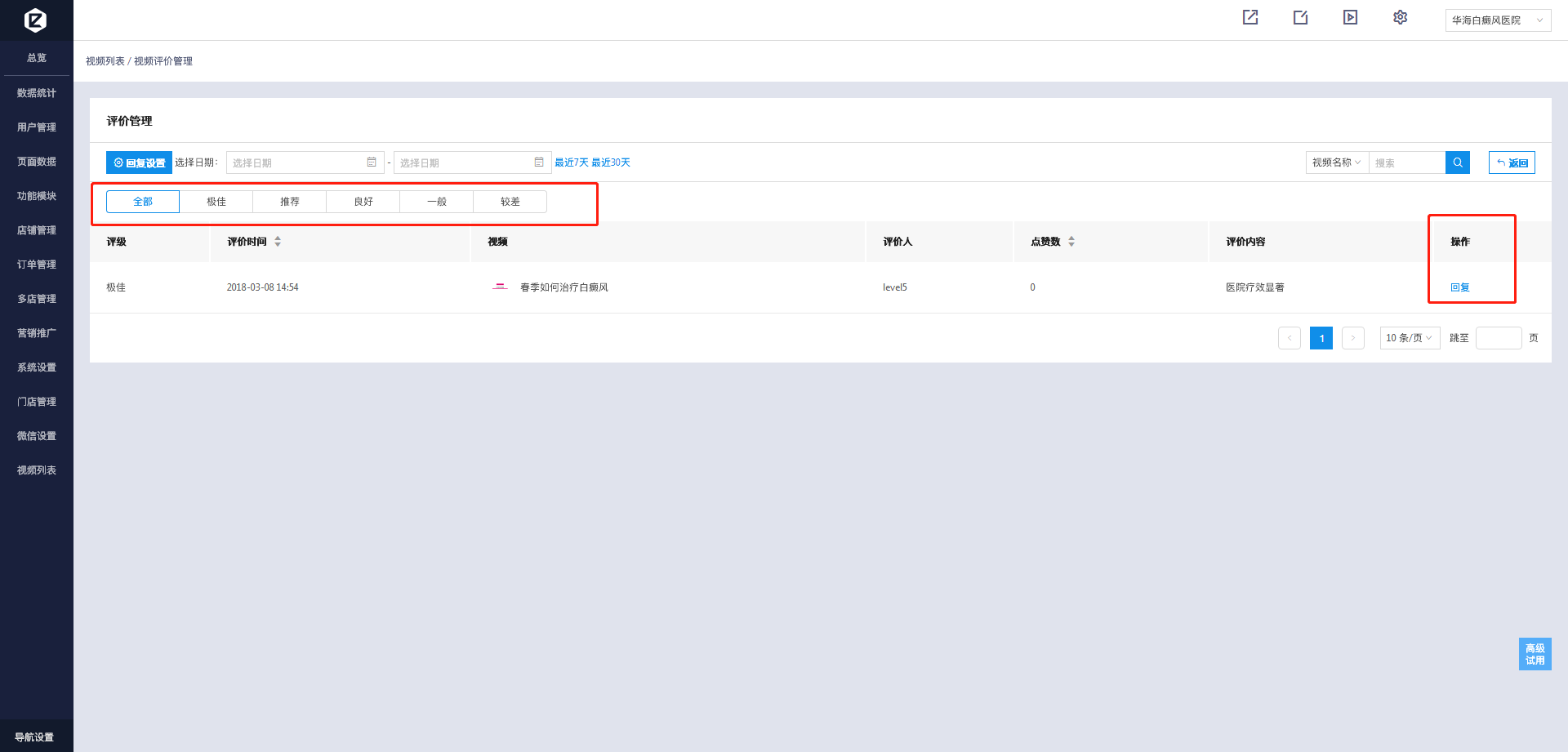Sort the table by 点赞数 sort arrows
The image size is (1568, 752).
click(1071, 242)
